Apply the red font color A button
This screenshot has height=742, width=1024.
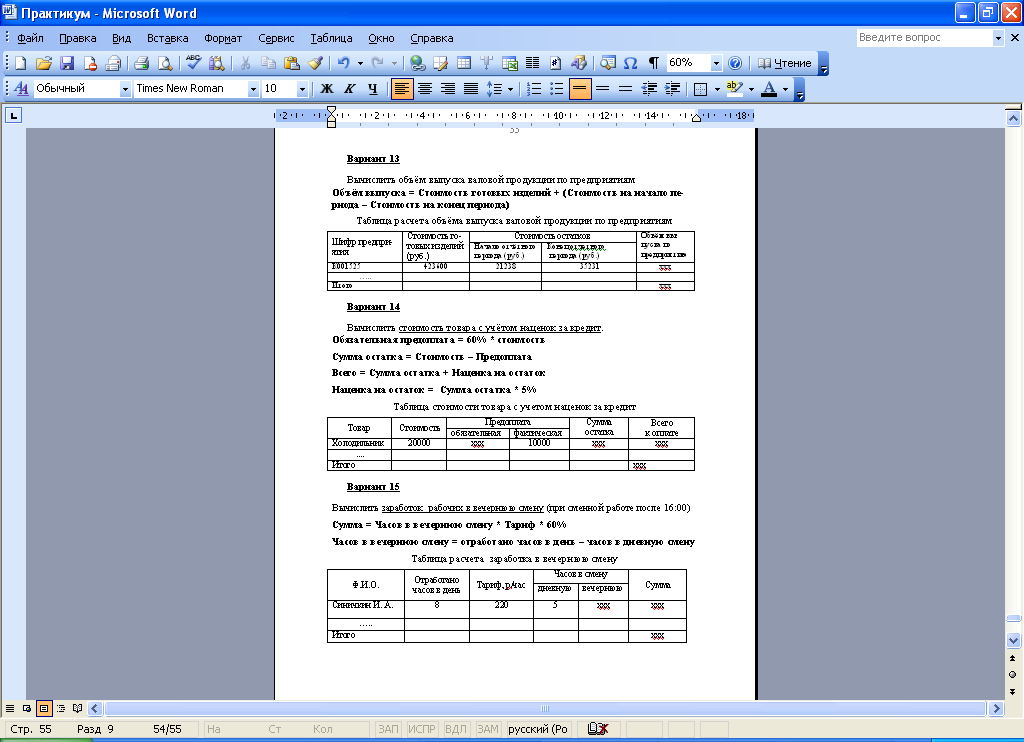coord(769,88)
